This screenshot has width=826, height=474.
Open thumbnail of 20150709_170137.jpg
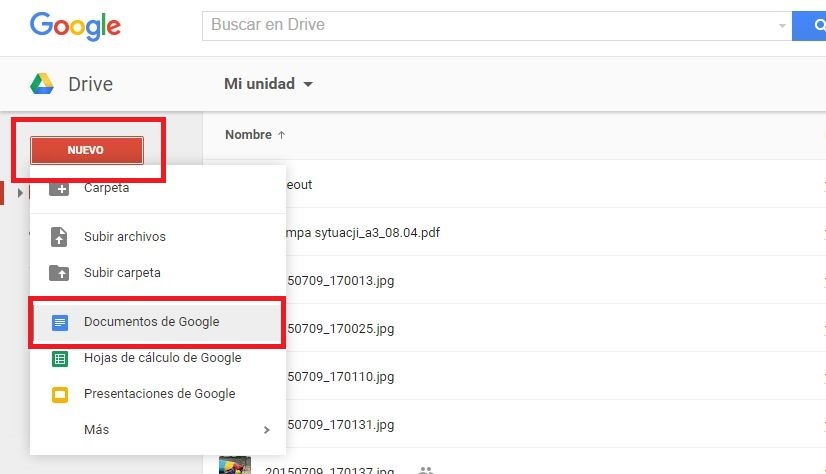click(235, 466)
